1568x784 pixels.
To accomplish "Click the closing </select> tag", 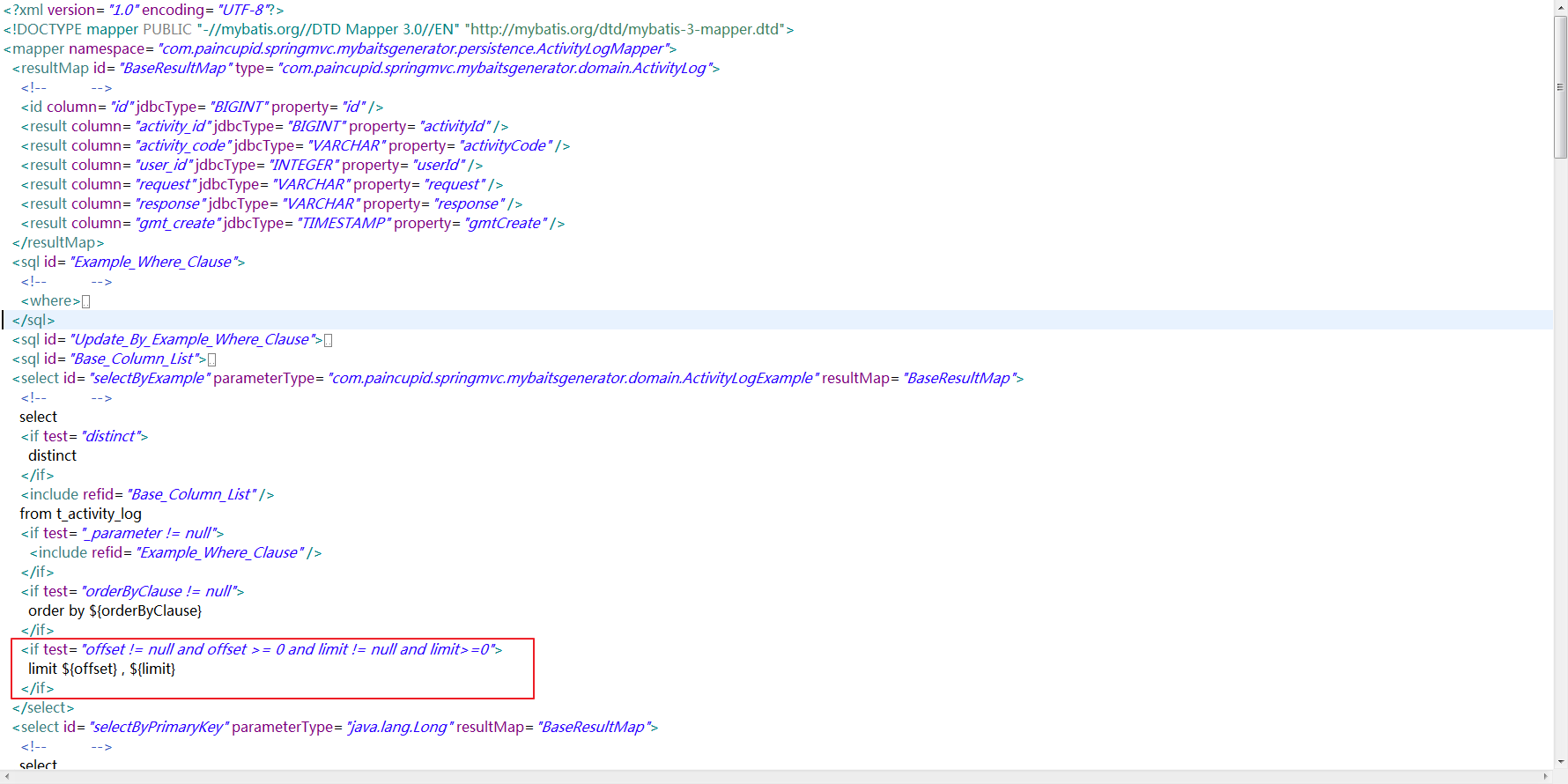I will coord(43,708).
